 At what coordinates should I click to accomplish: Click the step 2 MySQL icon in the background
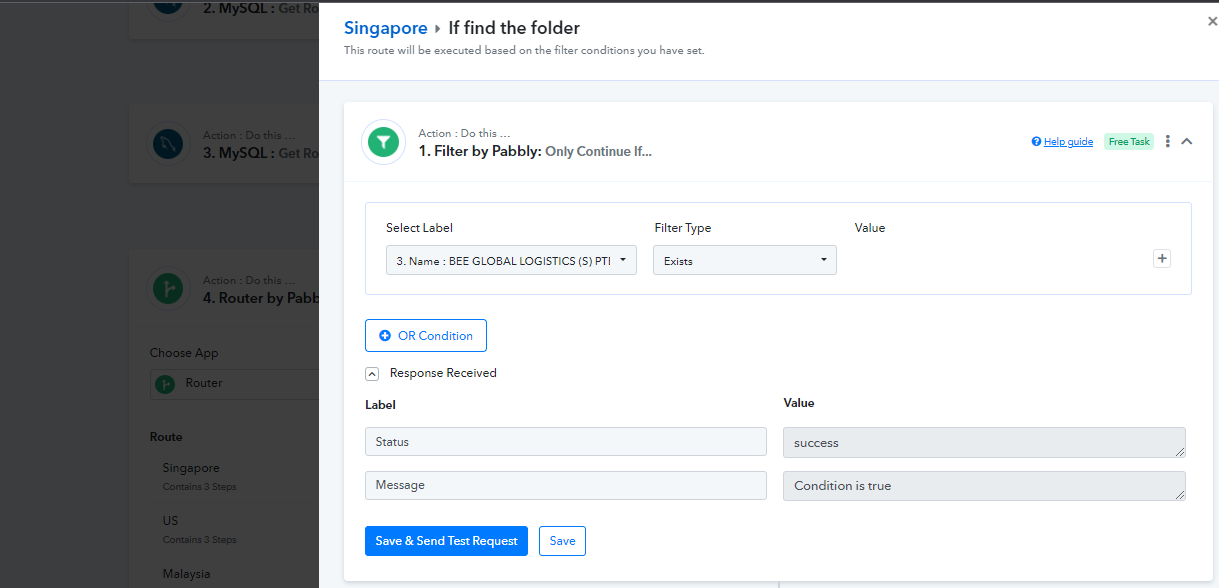(x=166, y=6)
